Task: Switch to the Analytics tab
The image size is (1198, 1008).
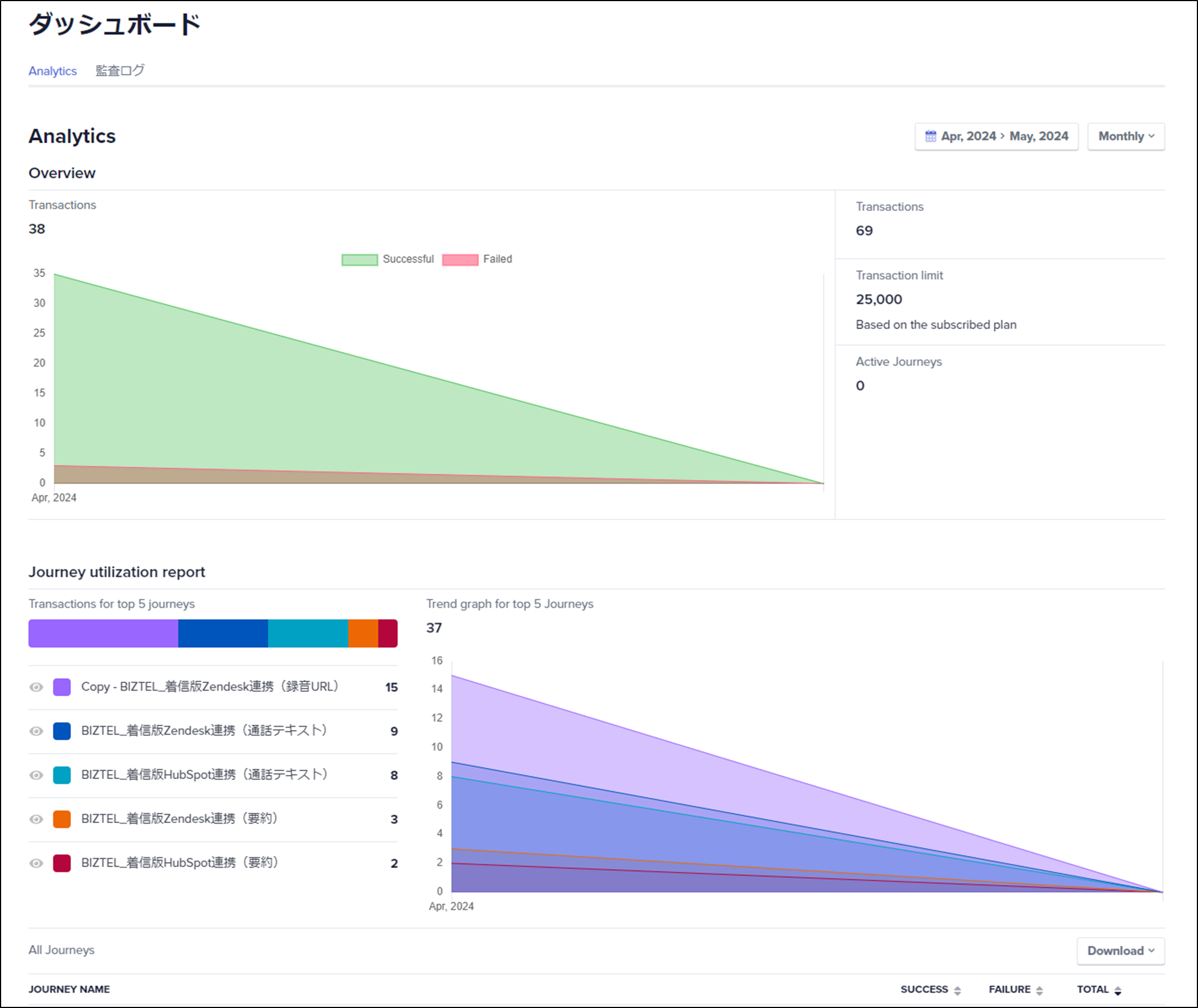Action: (52, 71)
